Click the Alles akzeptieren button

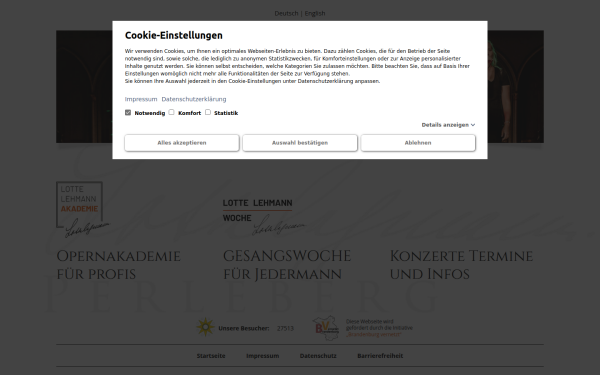tap(182, 143)
